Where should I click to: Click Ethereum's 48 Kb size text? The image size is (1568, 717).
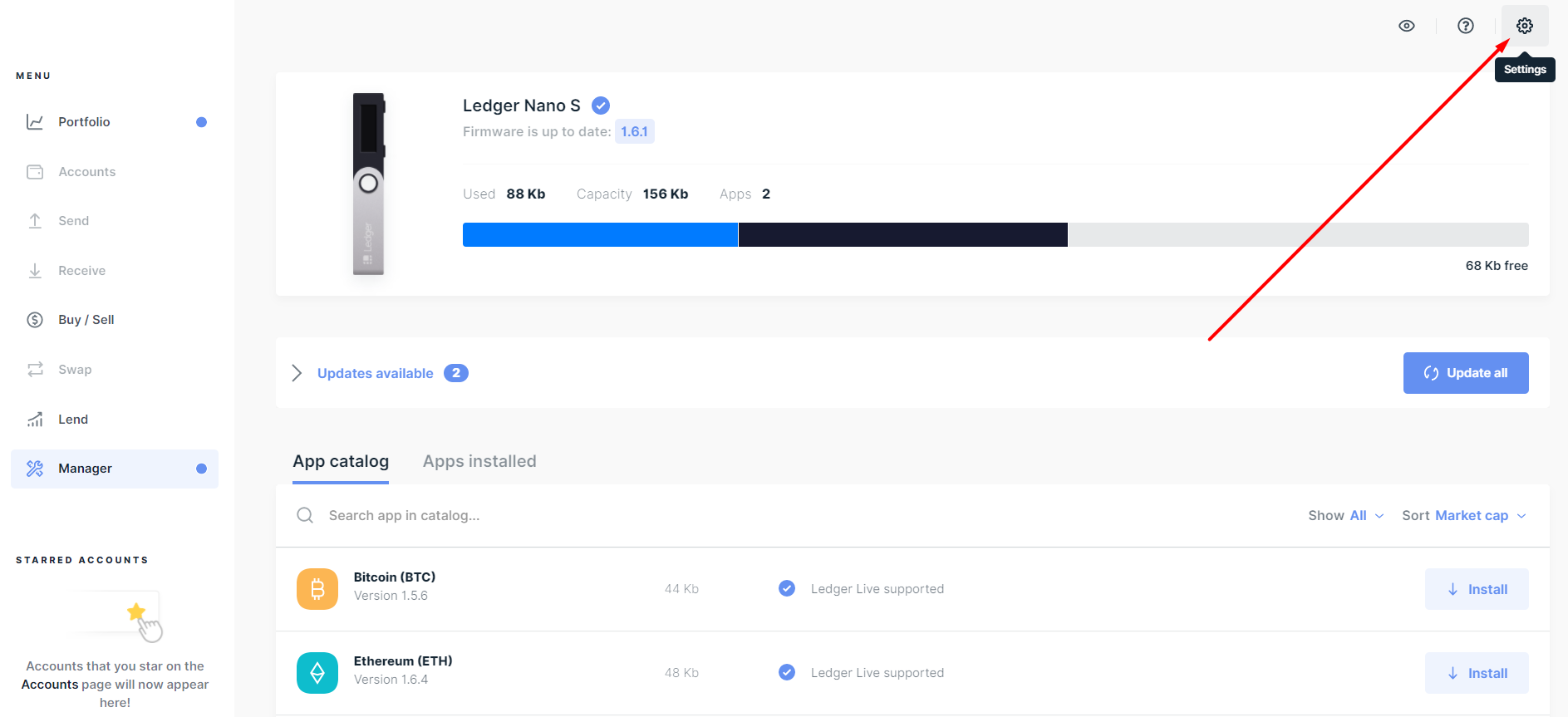pos(681,672)
